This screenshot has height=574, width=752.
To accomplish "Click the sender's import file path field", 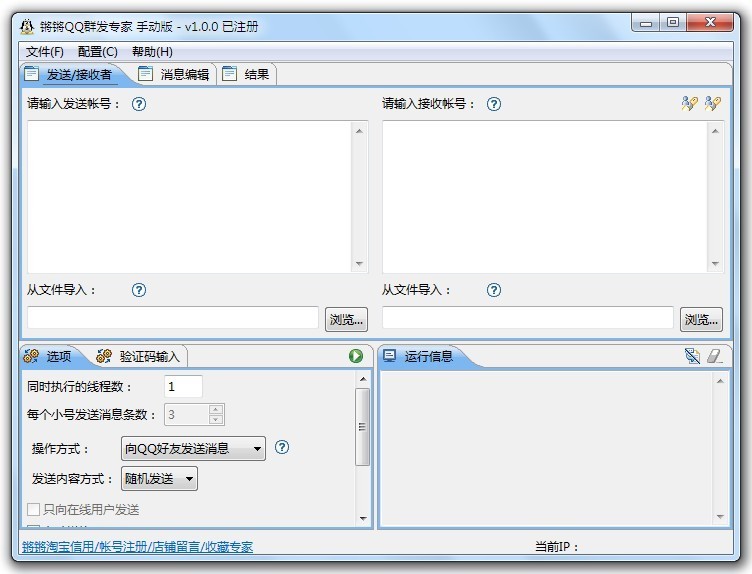I will pos(173,318).
